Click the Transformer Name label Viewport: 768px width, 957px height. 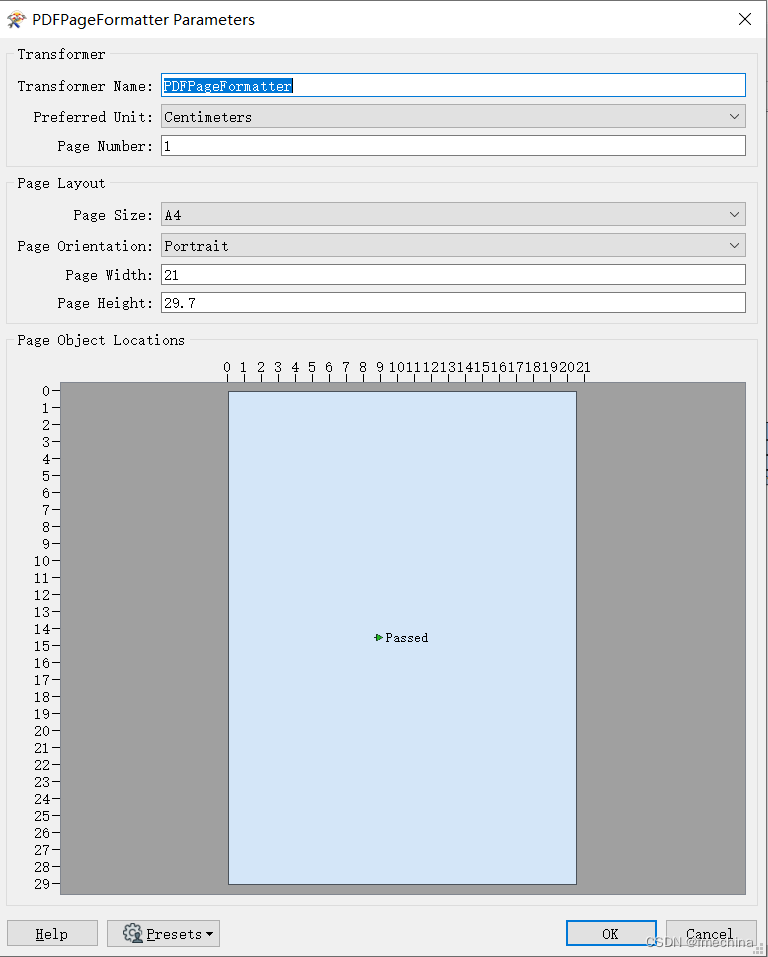click(x=85, y=86)
